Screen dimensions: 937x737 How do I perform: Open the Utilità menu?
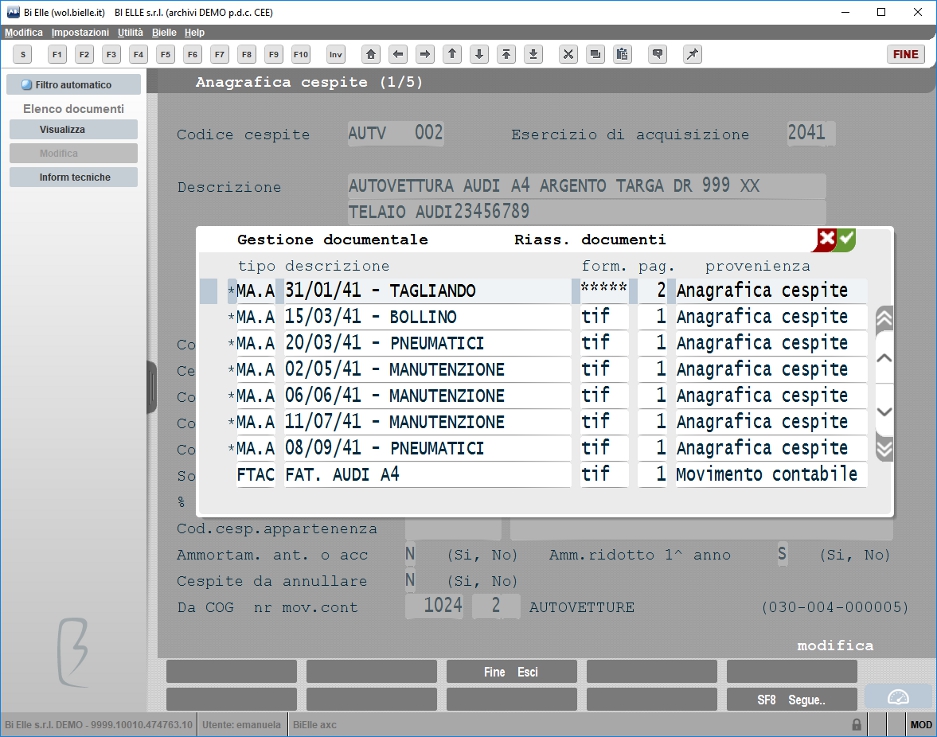pyautogui.click(x=130, y=32)
